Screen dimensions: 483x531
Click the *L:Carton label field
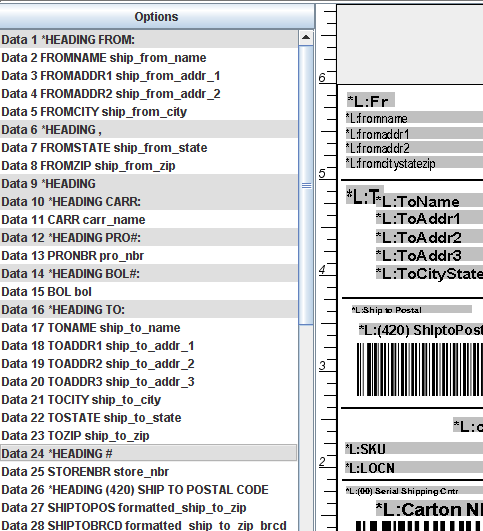tap(429, 509)
